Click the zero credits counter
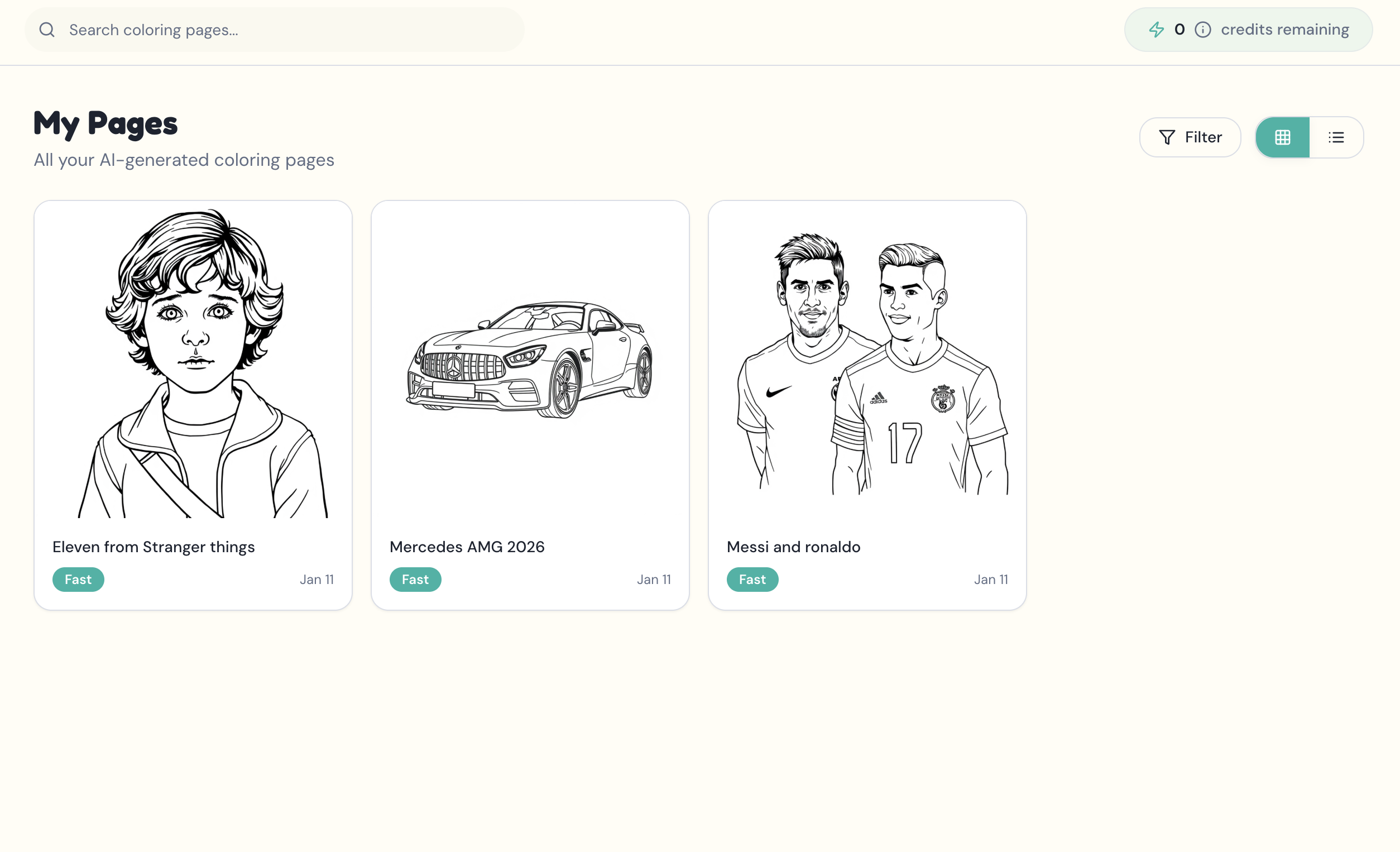1400x852 pixels. coord(1181,29)
